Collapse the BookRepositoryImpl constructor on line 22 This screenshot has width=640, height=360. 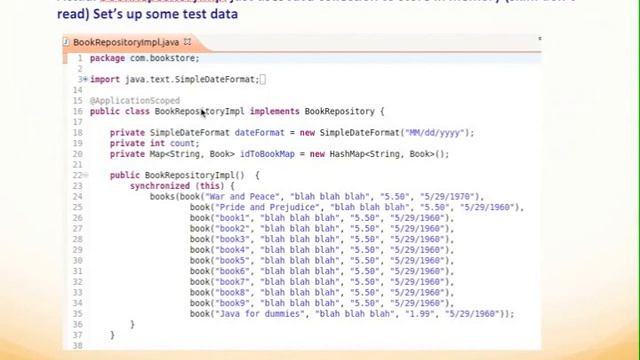85,175
